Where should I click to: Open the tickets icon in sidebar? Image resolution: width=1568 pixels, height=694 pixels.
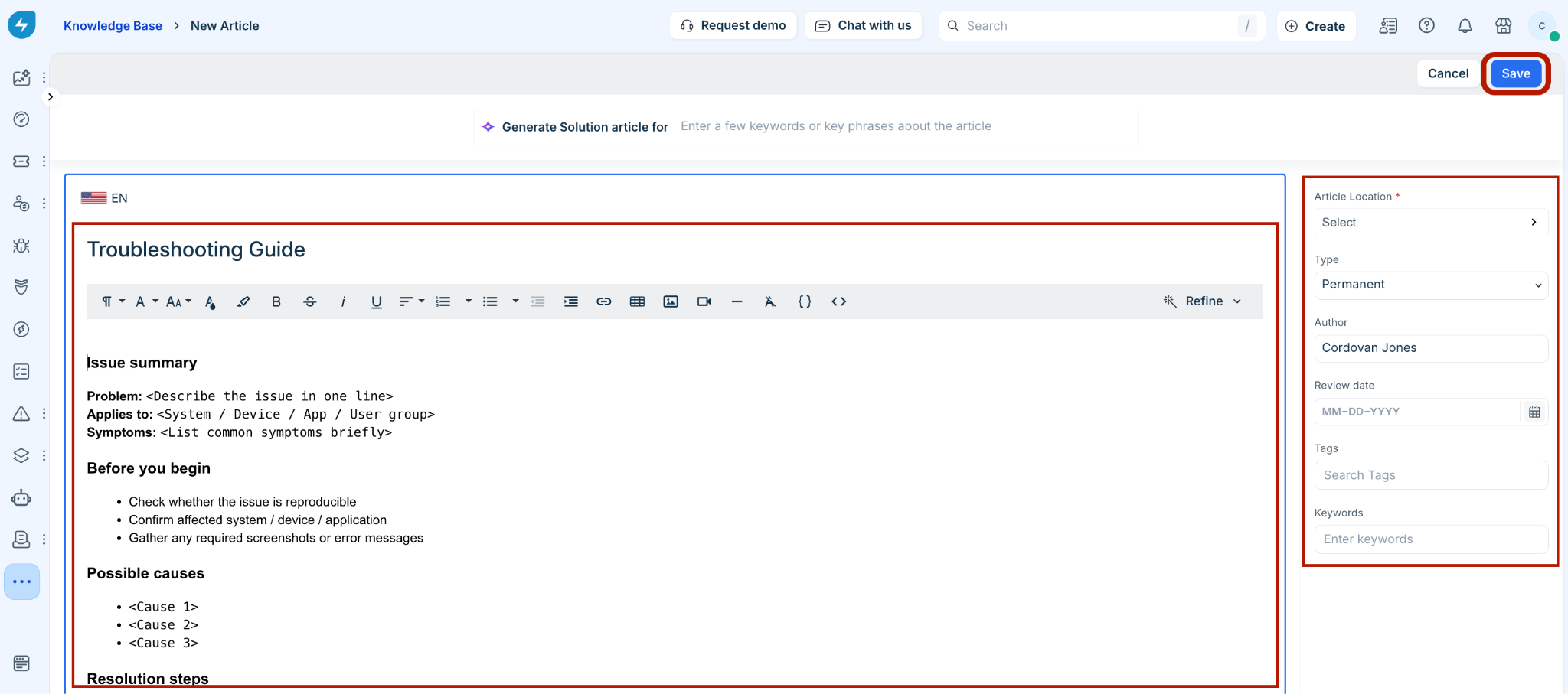(x=21, y=161)
